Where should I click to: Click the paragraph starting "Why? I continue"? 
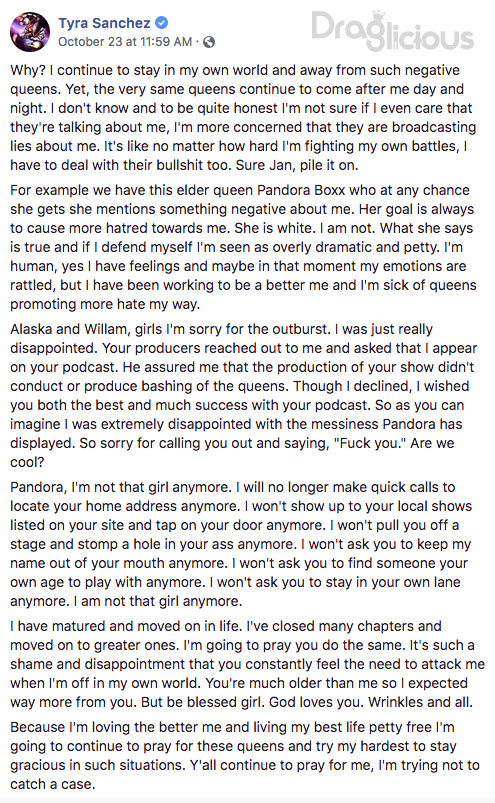(243, 118)
